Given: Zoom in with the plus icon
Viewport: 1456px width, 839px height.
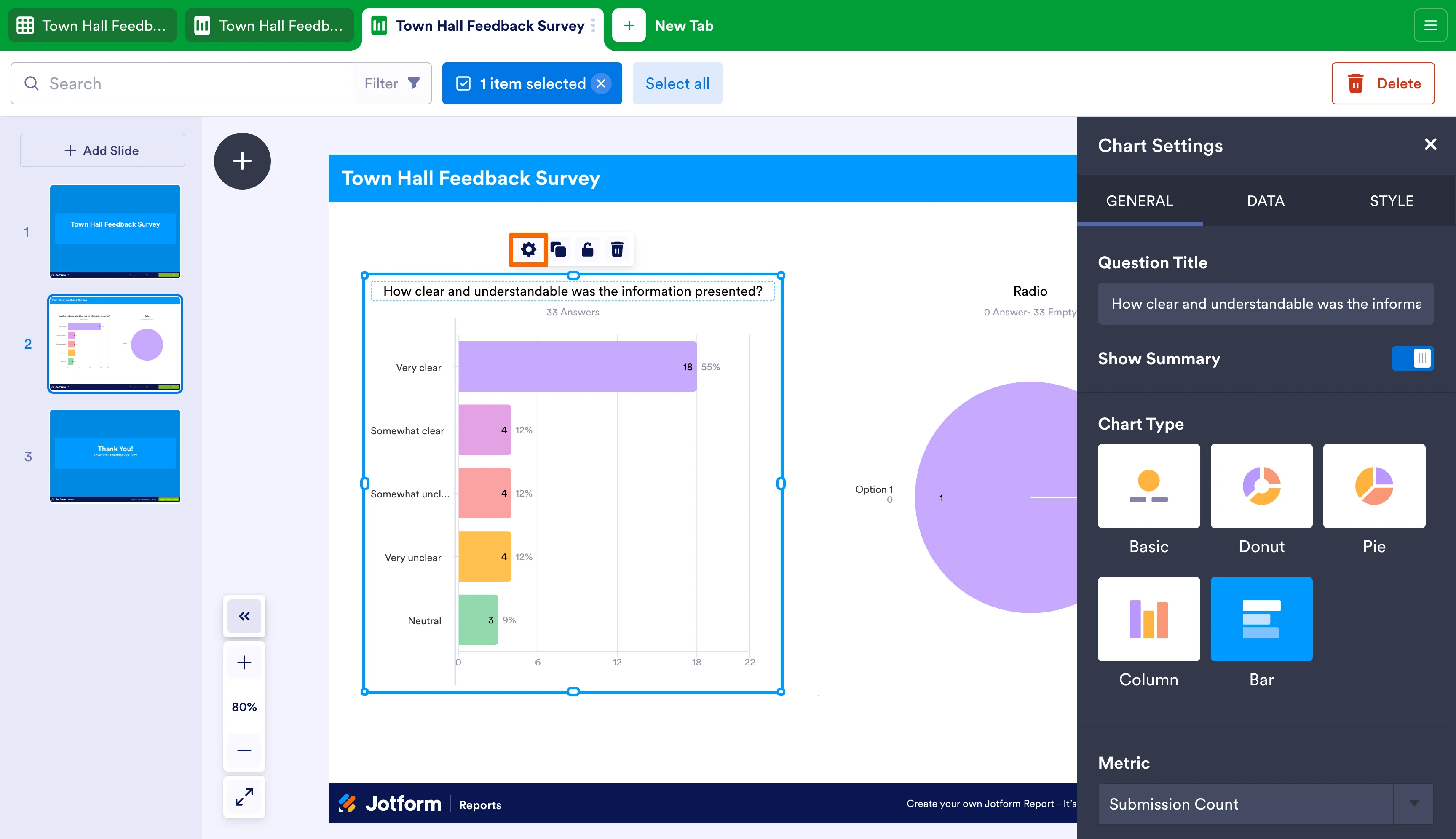Looking at the screenshot, I should 244,663.
